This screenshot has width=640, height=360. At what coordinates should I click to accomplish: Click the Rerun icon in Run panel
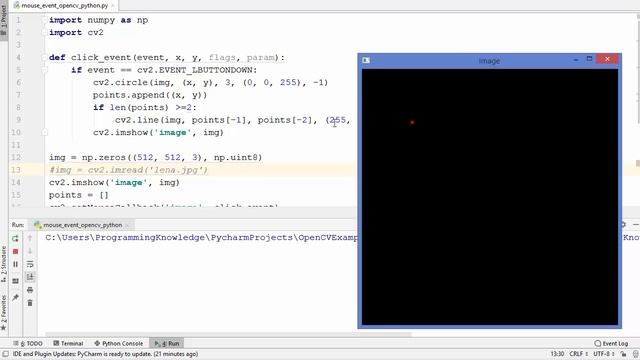pos(16,238)
